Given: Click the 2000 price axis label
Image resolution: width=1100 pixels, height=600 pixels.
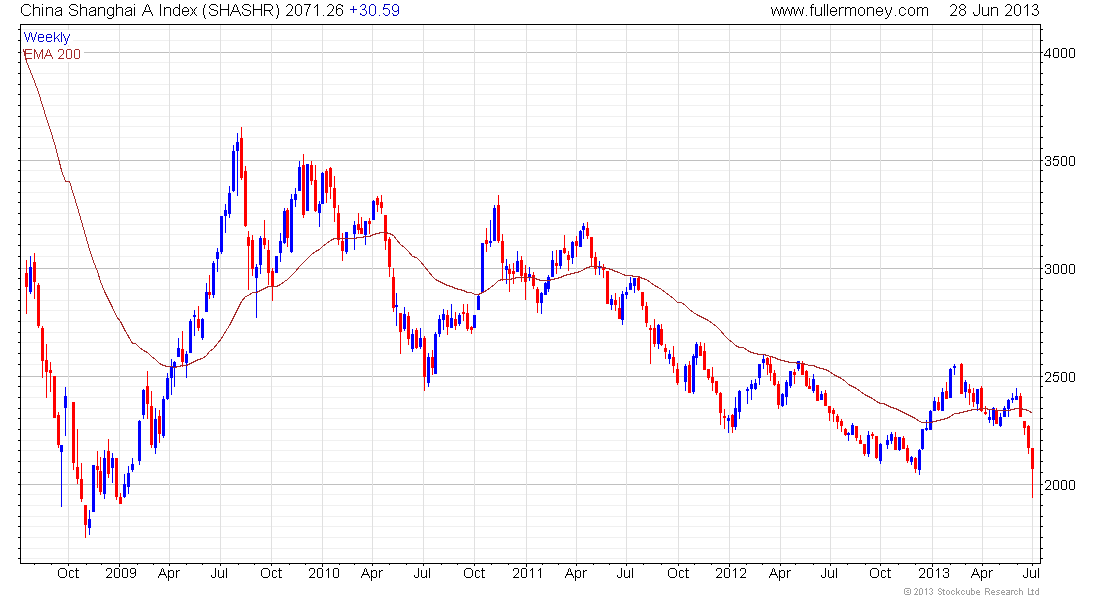Looking at the screenshot, I should pos(1059,486).
